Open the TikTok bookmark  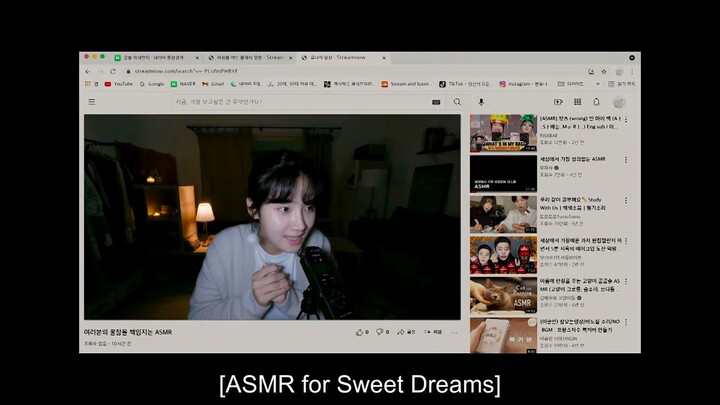(x=465, y=84)
